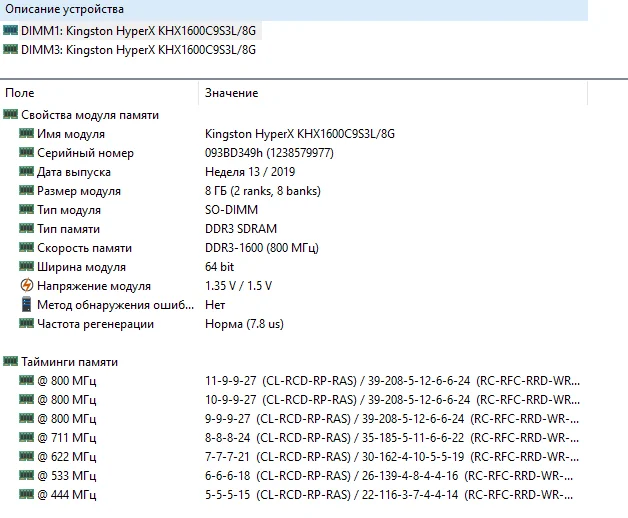Click icon of 800 МГц row with 11-9-9-27

pyautogui.click(x=26, y=380)
